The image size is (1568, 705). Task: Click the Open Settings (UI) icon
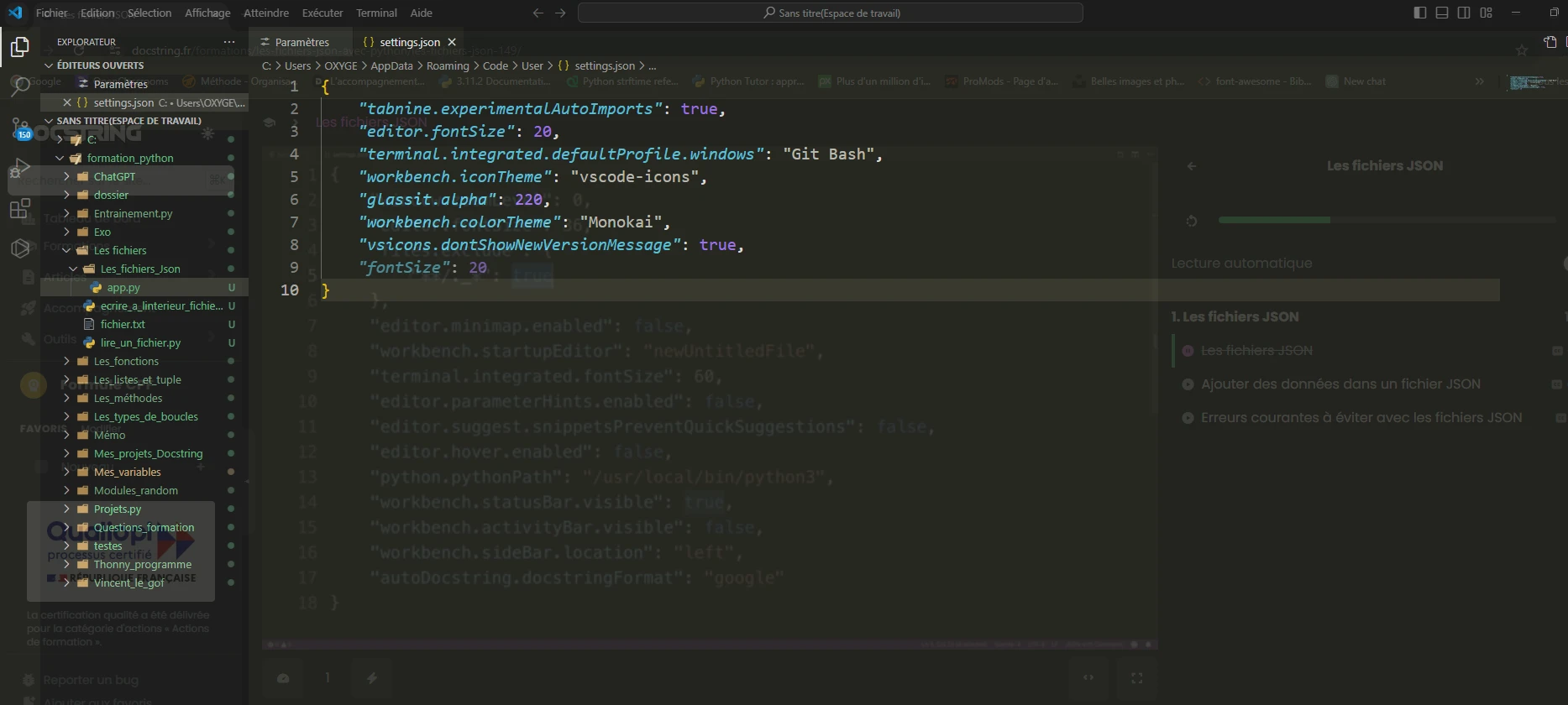click(x=1550, y=42)
